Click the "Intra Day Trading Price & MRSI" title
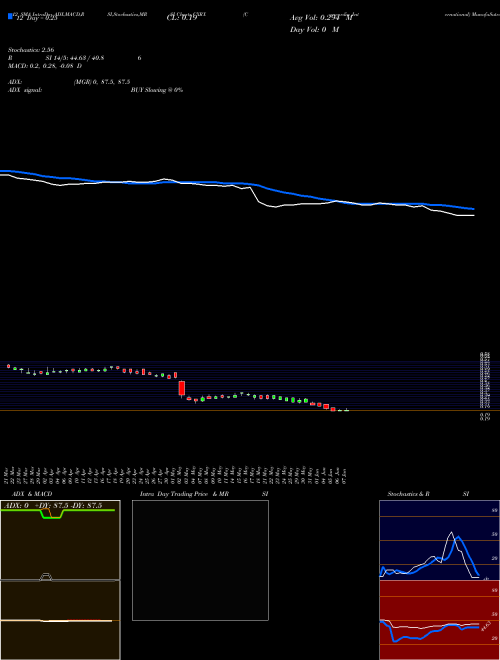This screenshot has height=660, width=500. [x=204, y=494]
